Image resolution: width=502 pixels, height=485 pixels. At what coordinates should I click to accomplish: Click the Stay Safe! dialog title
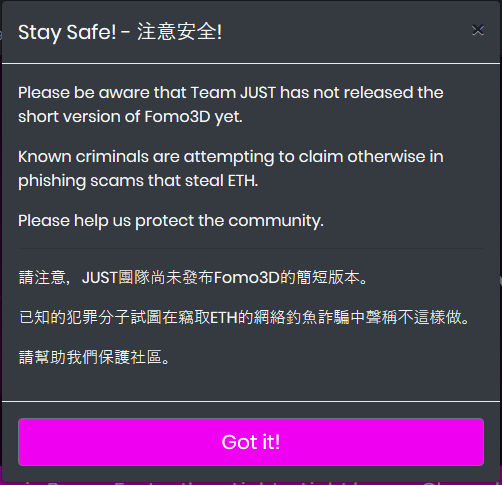point(120,32)
